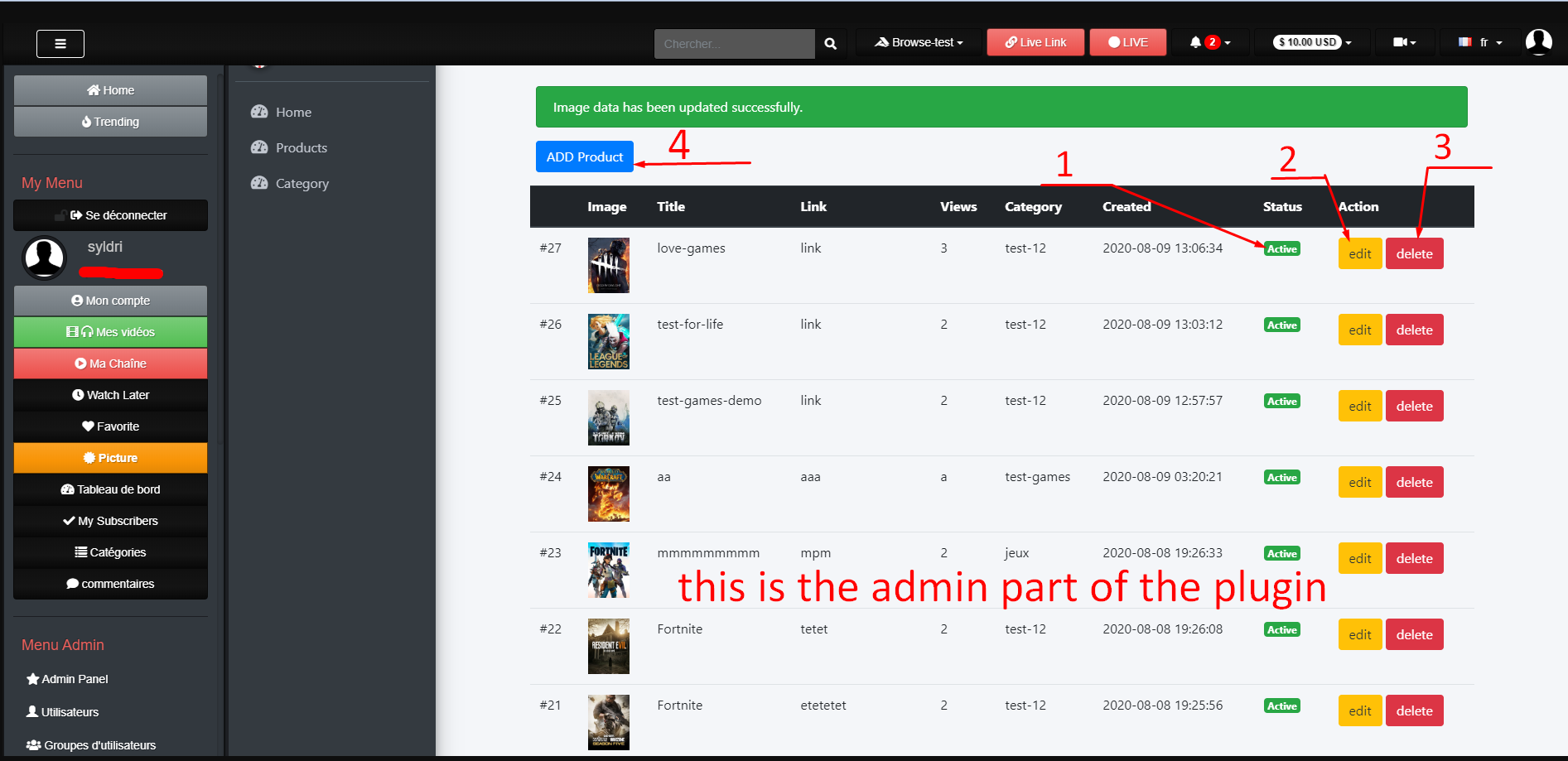This screenshot has width=1568, height=761.
Task: Delete the love-games product
Action: 1415,253
